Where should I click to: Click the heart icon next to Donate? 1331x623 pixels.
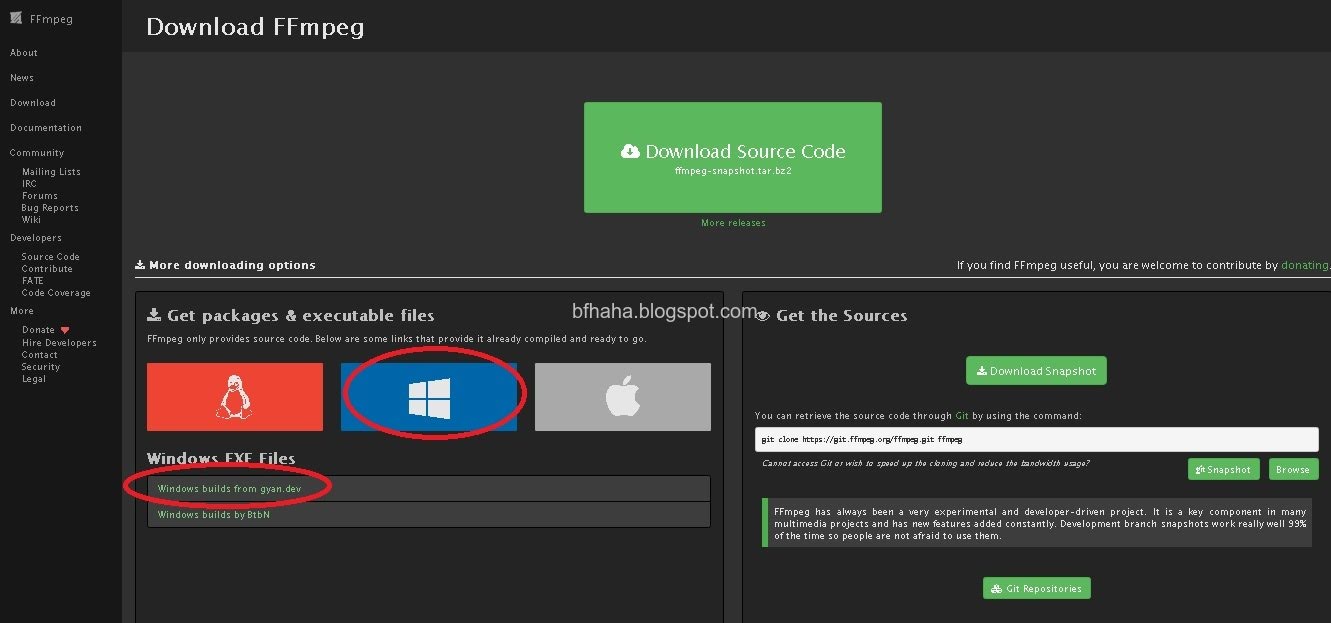pyautogui.click(x=65, y=330)
